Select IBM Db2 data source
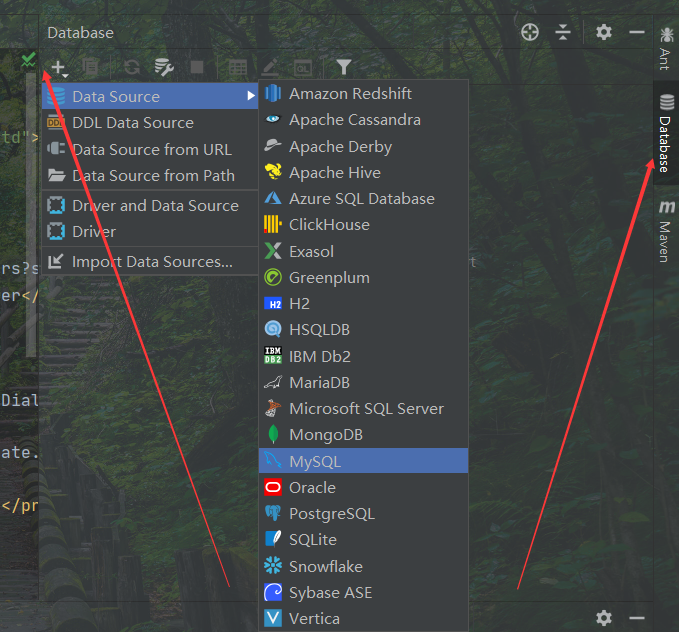Viewport: 679px width, 632px height. click(x=363, y=356)
